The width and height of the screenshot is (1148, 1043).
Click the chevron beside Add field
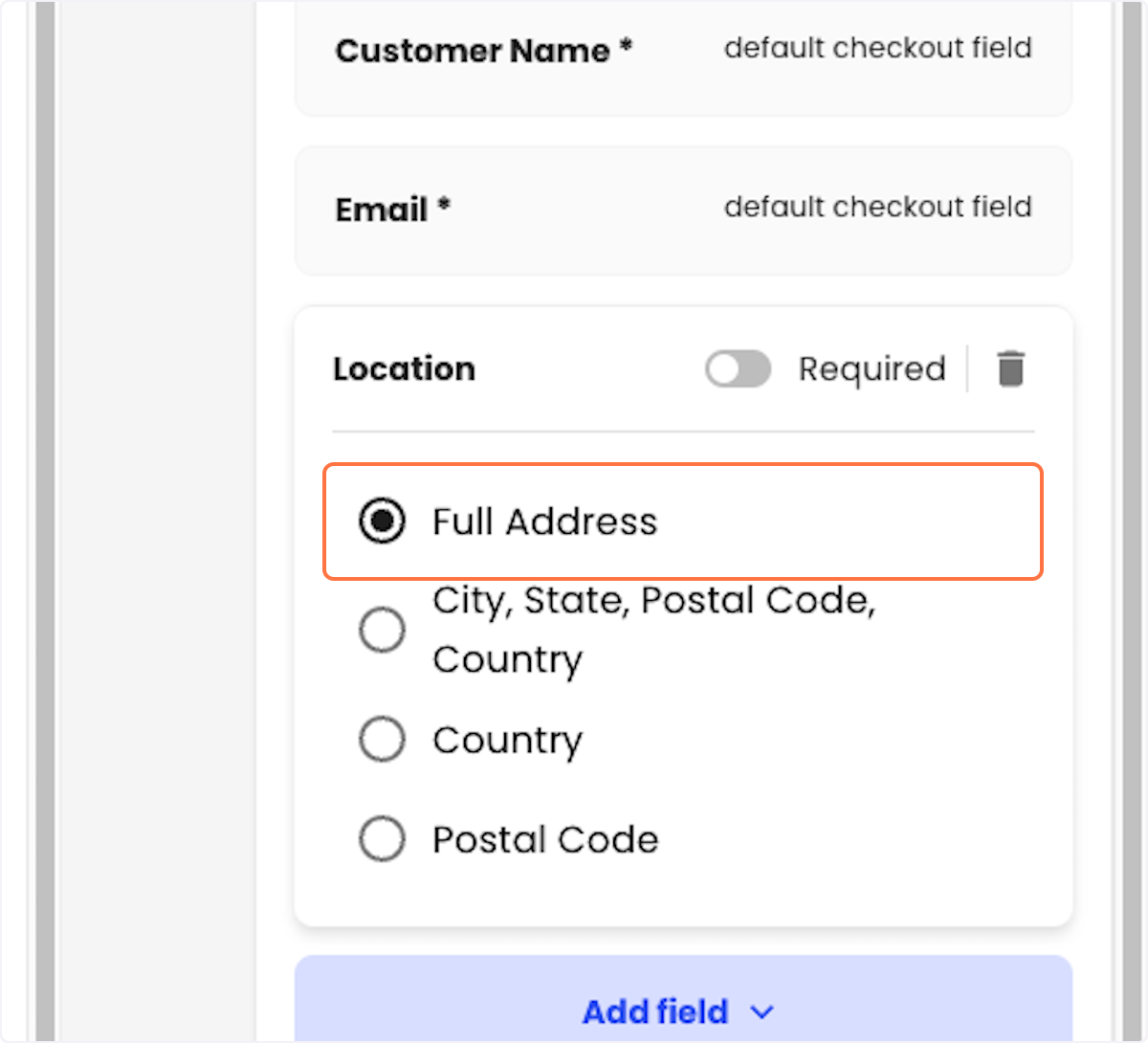pyautogui.click(x=762, y=1011)
